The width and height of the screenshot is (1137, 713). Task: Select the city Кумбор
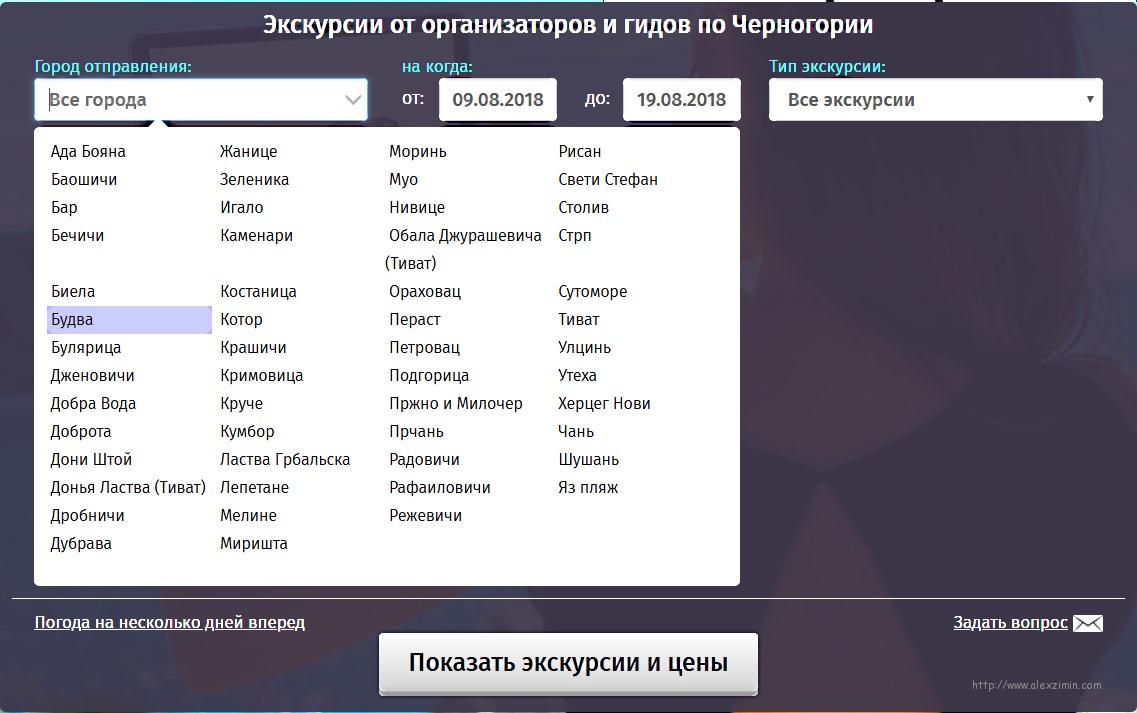[x=247, y=432]
